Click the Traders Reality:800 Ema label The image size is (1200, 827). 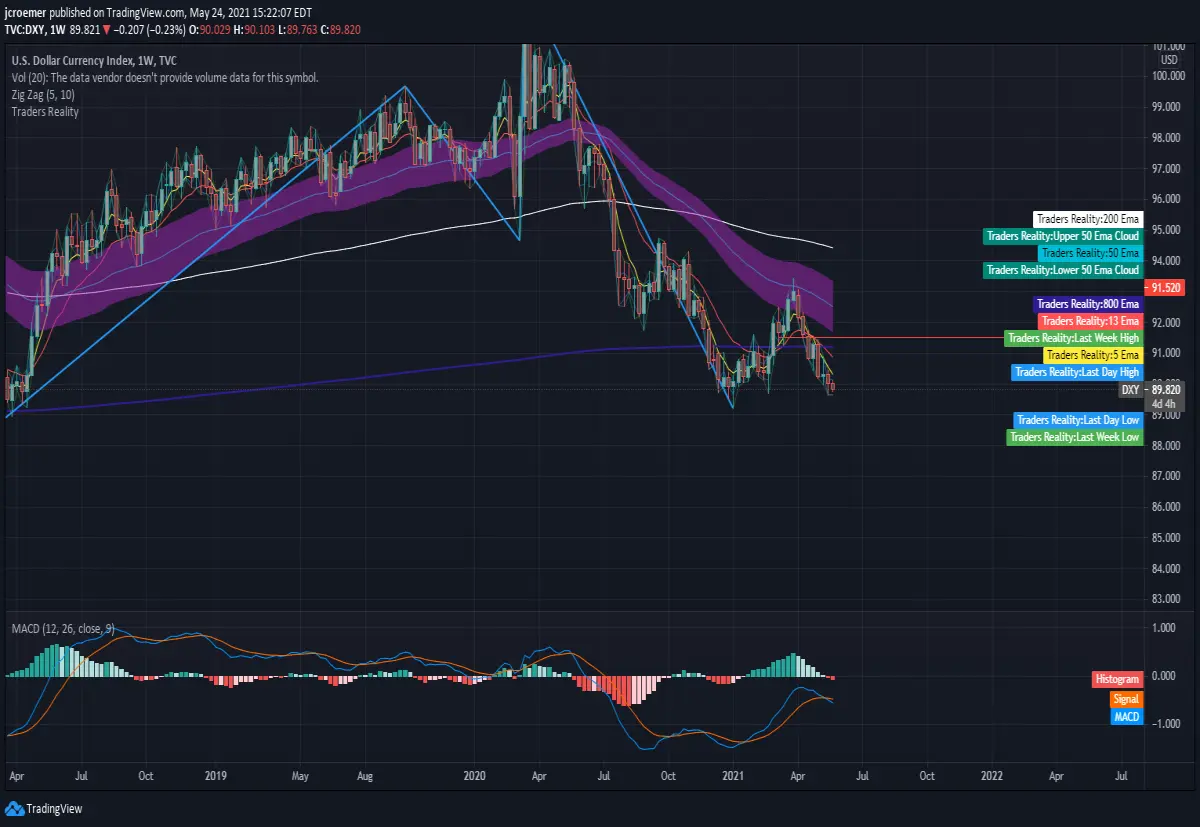coord(1087,304)
